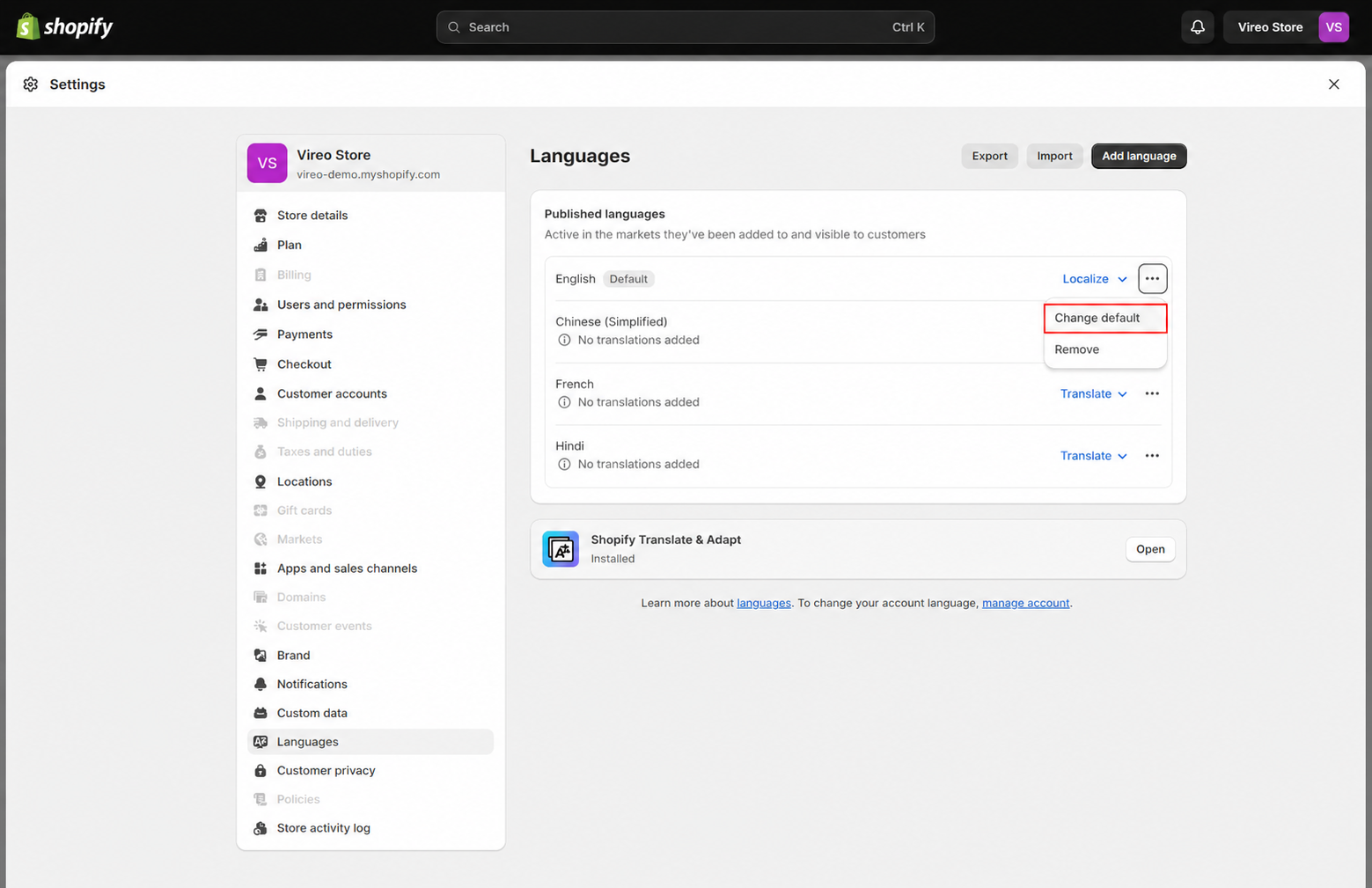Click the Users and permissions icon
This screenshot has height=888, width=1372.
[260, 305]
